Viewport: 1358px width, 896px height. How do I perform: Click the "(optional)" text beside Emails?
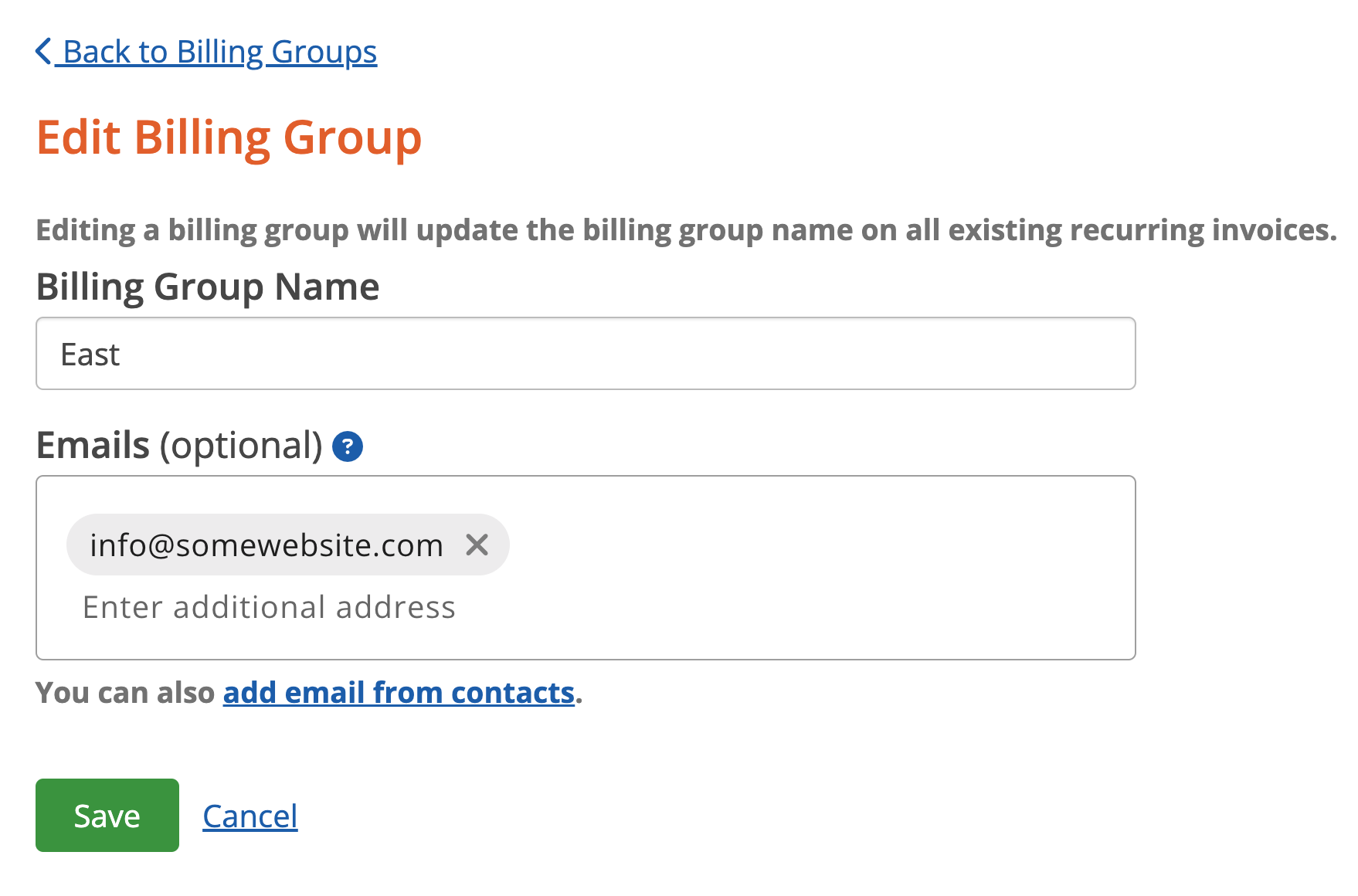241,446
